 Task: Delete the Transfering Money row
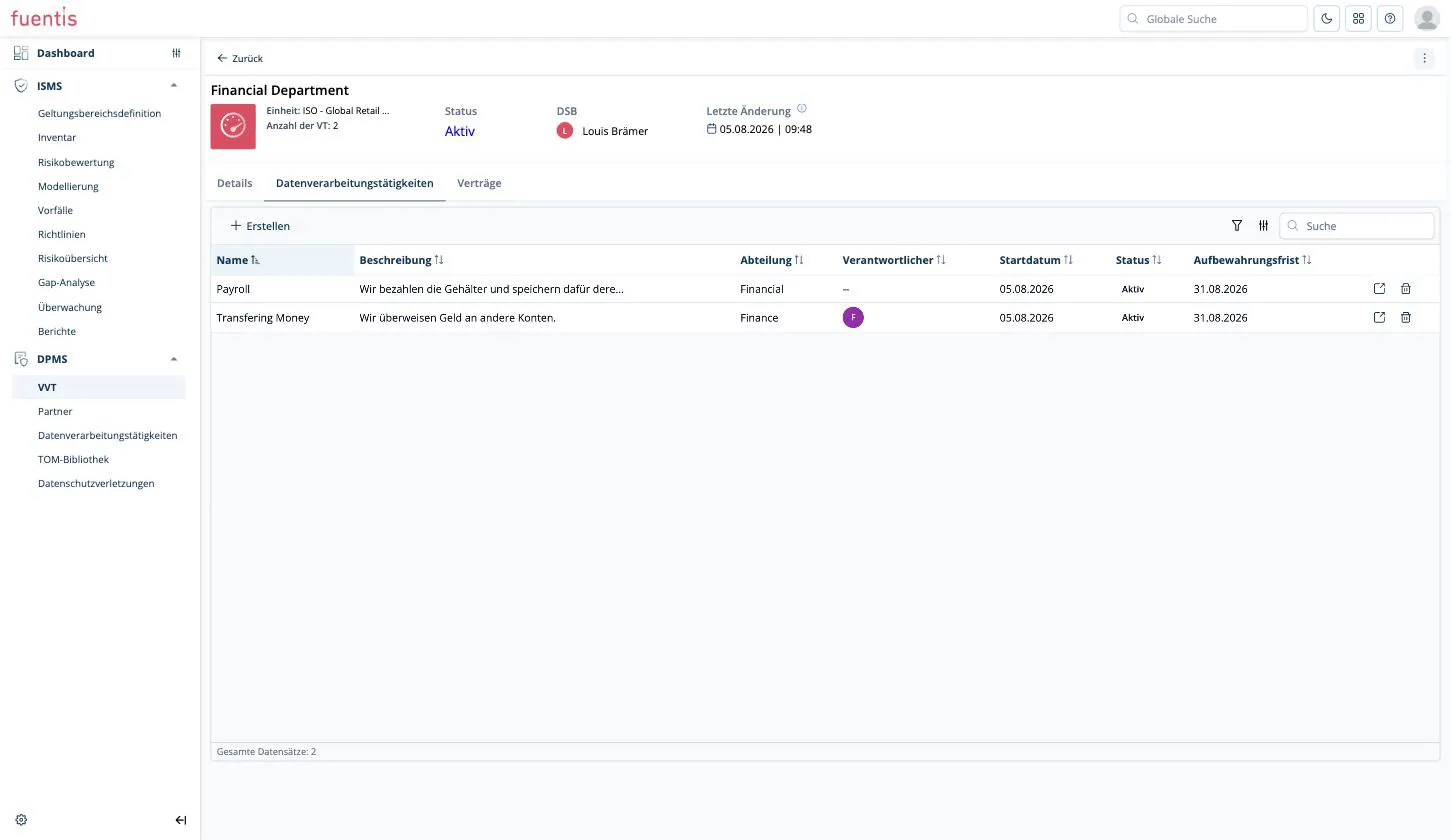pos(1405,318)
